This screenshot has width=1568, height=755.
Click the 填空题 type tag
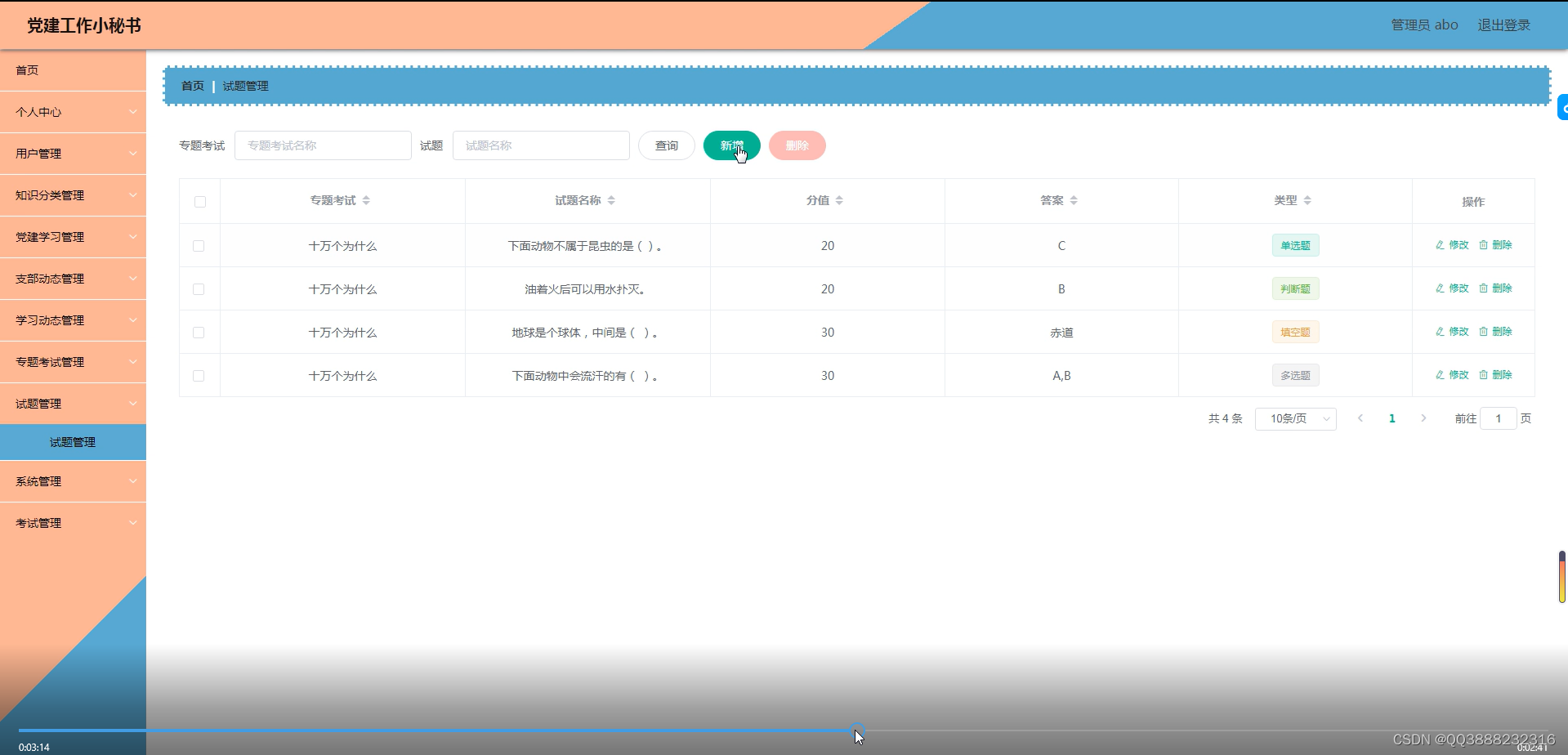click(1295, 332)
